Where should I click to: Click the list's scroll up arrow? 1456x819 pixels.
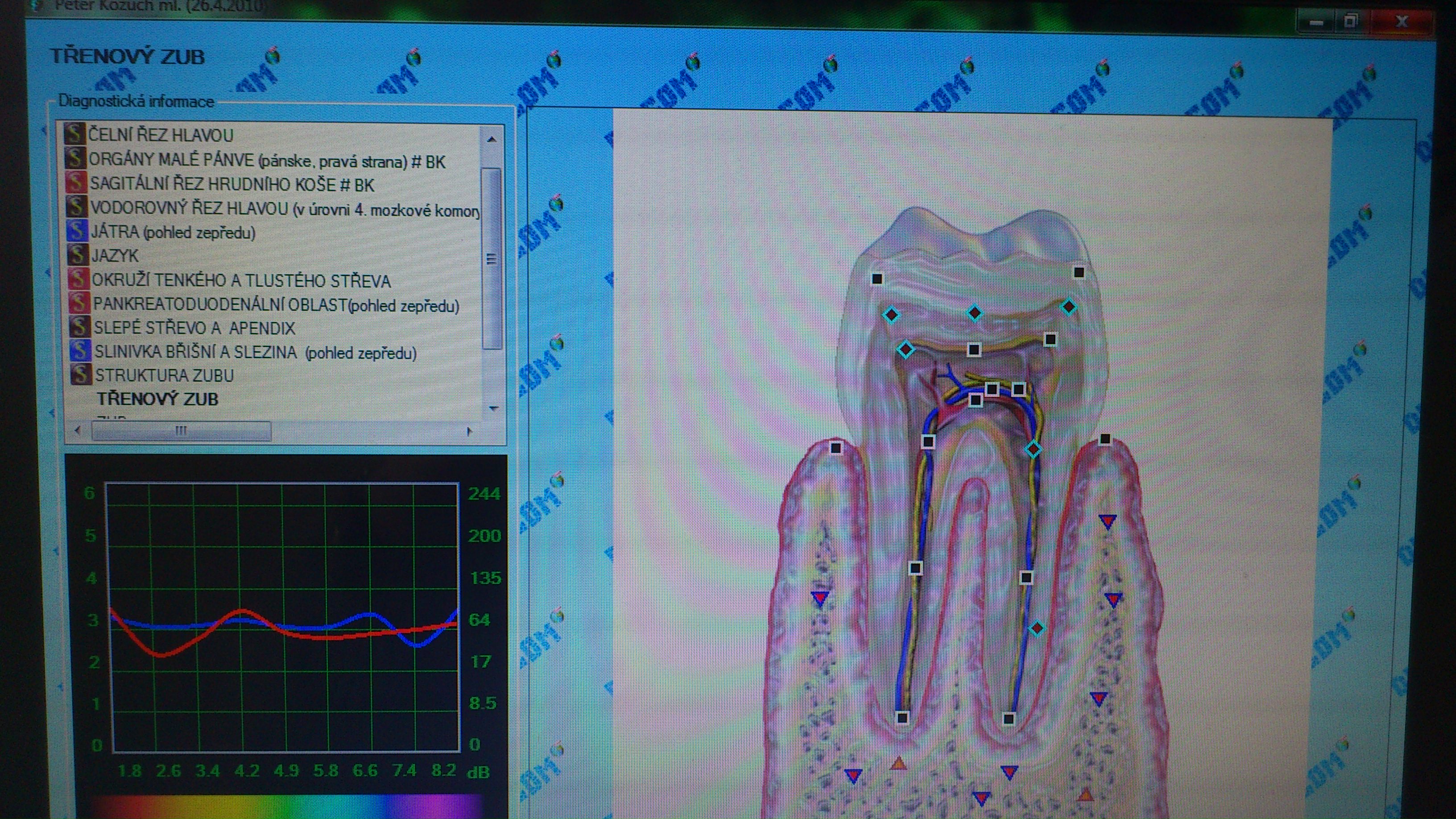tap(491, 139)
